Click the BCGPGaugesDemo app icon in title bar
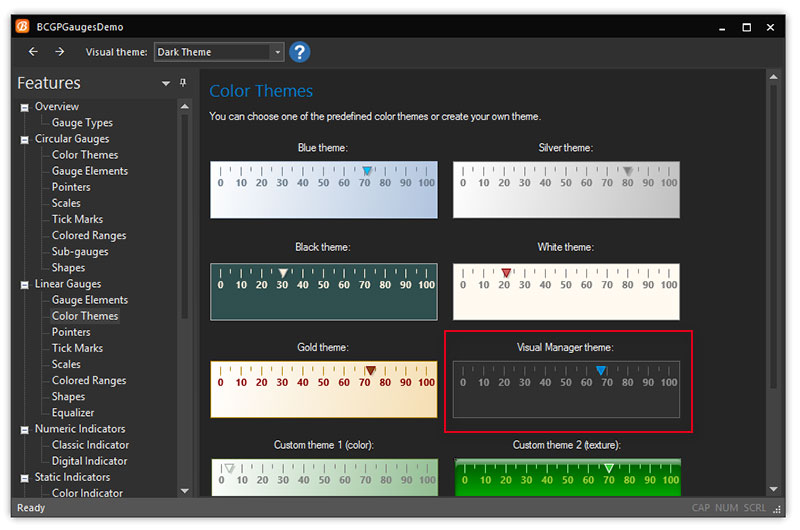Image resolution: width=800 pixels, height=530 pixels. (22, 26)
